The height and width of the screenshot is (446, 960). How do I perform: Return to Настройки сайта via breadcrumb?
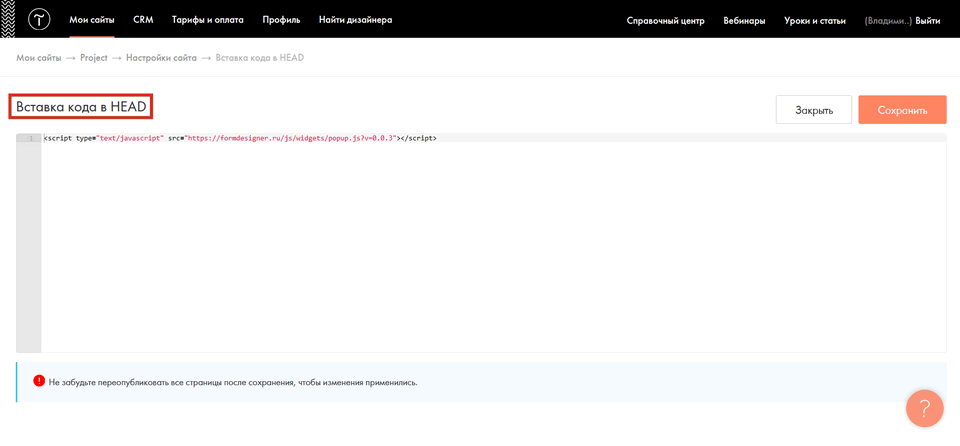coord(161,58)
